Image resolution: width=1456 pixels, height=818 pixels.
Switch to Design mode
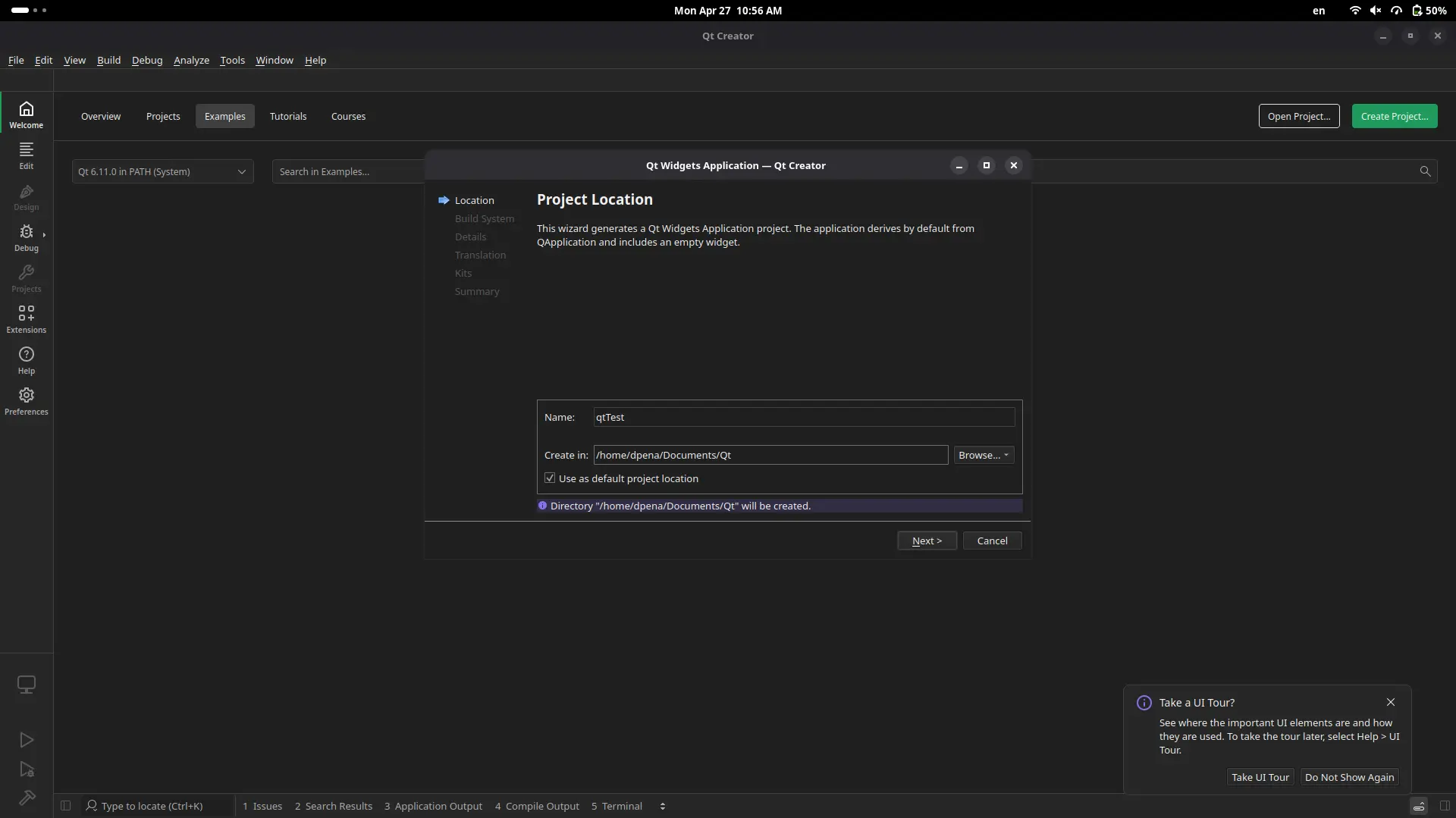(27, 196)
